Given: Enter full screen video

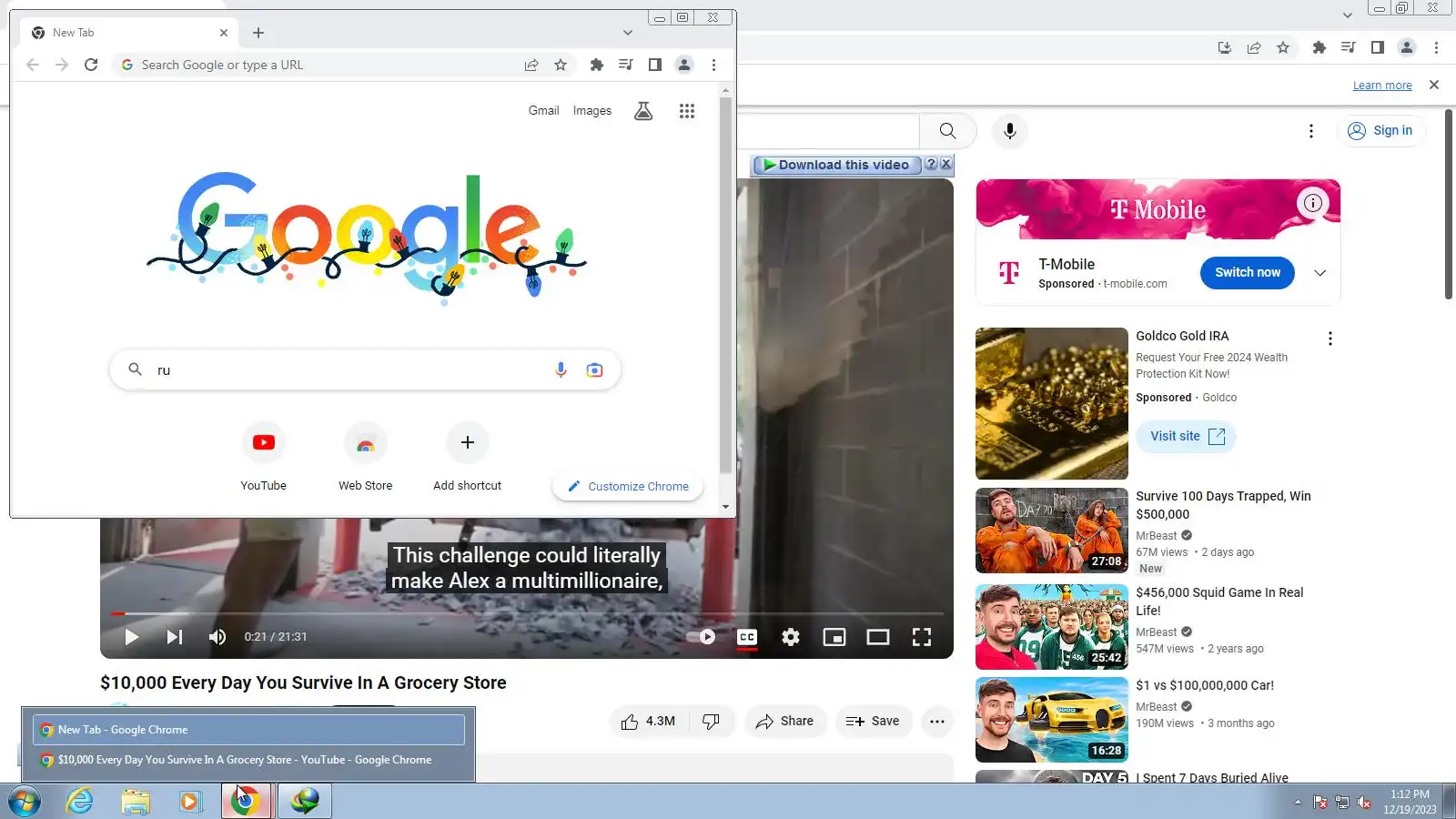Looking at the screenshot, I should point(922,637).
